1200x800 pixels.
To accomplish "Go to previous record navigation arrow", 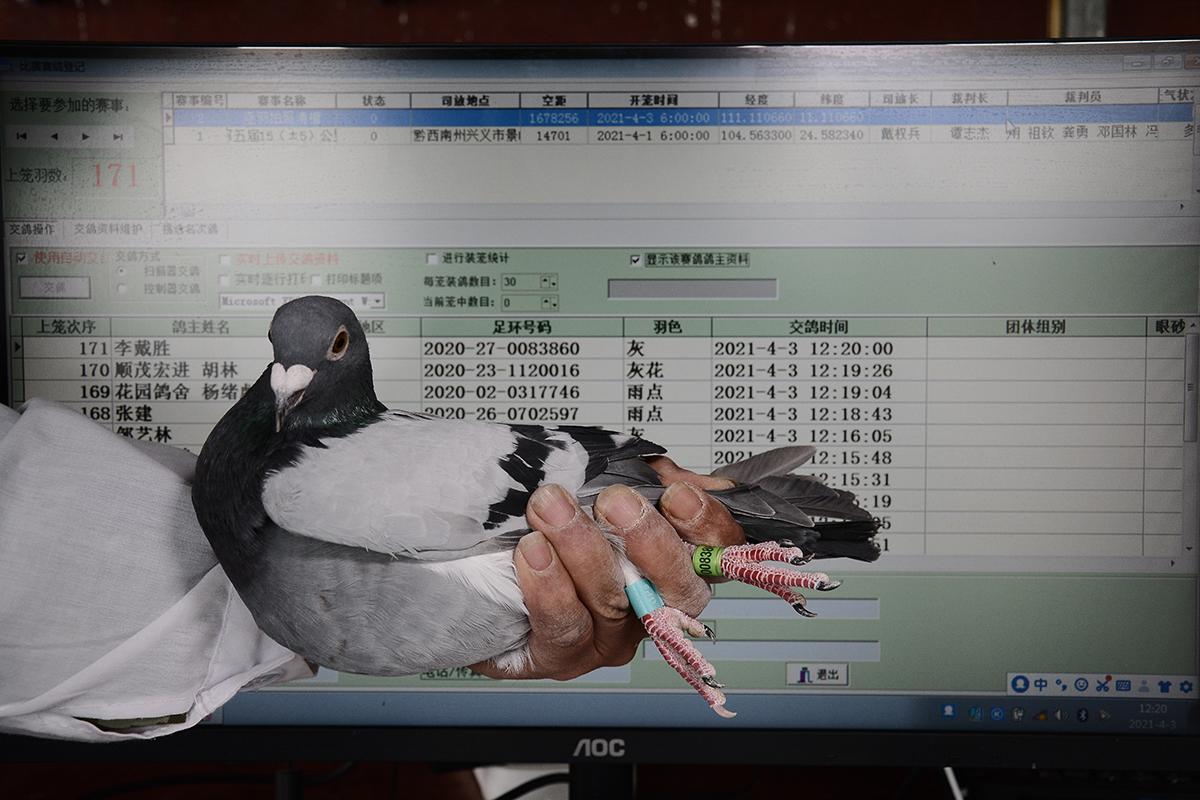I will point(54,136).
